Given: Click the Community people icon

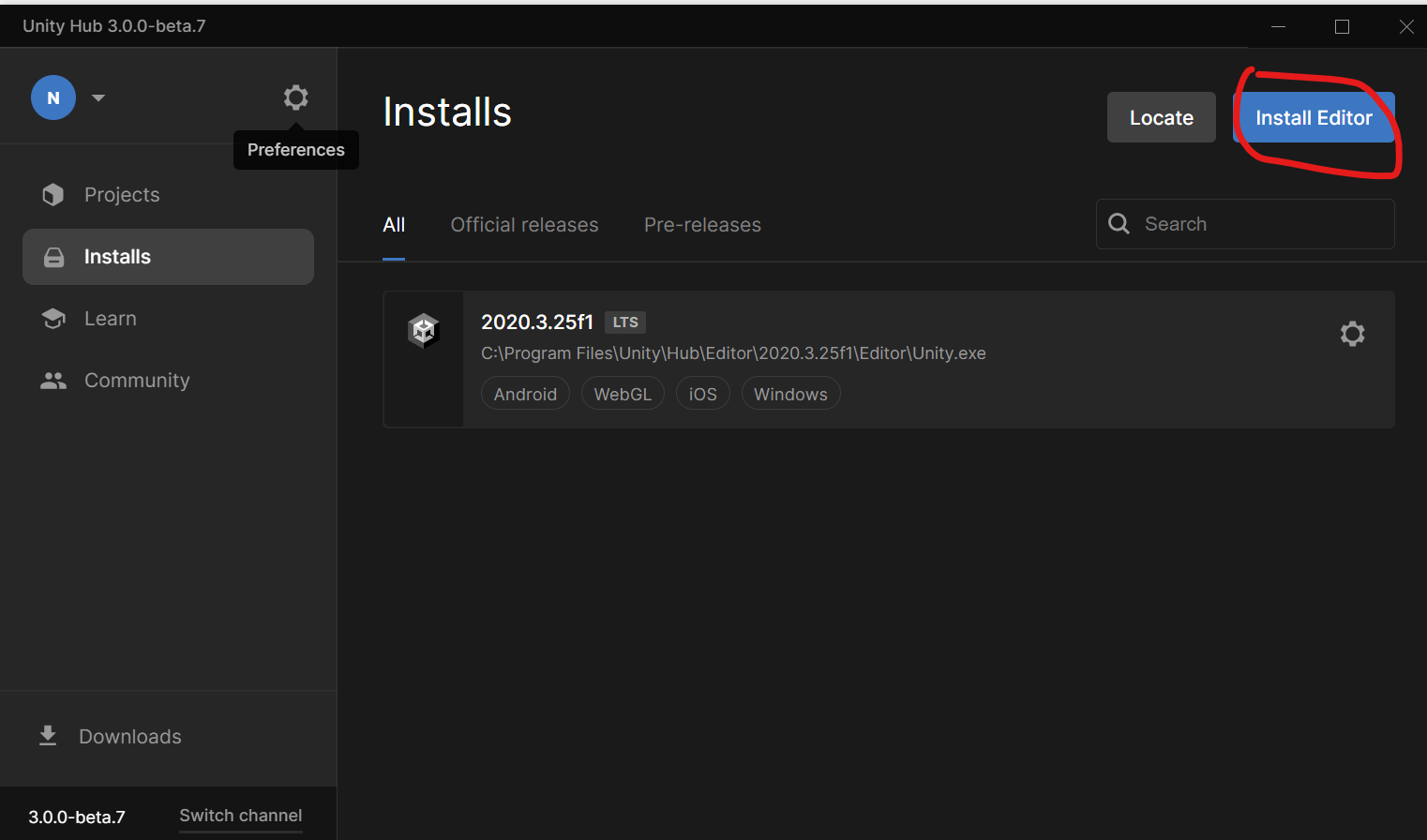Looking at the screenshot, I should (53, 381).
